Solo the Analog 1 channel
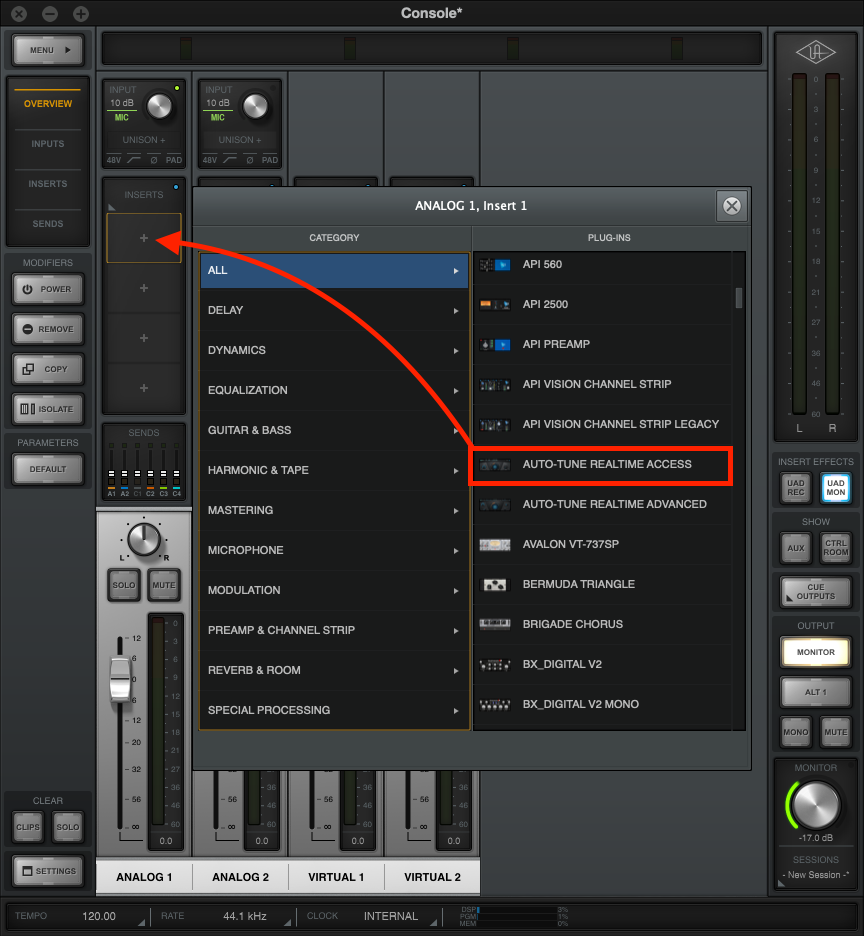The image size is (864, 936). pos(124,585)
